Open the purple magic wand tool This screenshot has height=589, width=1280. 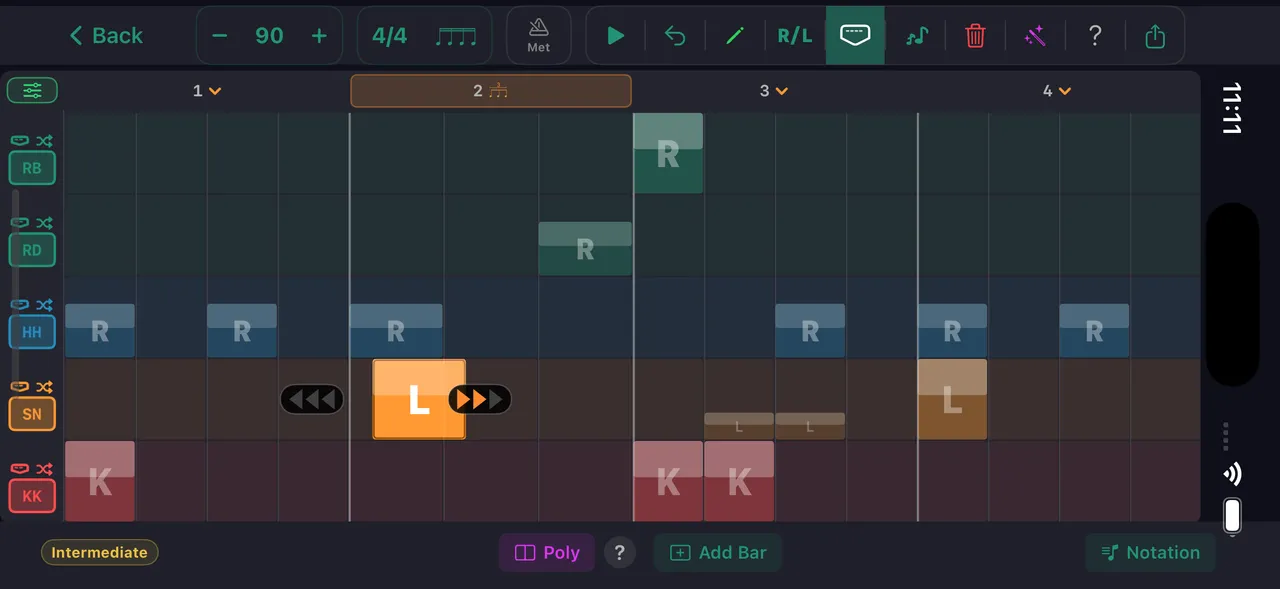tap(1035, 36)
